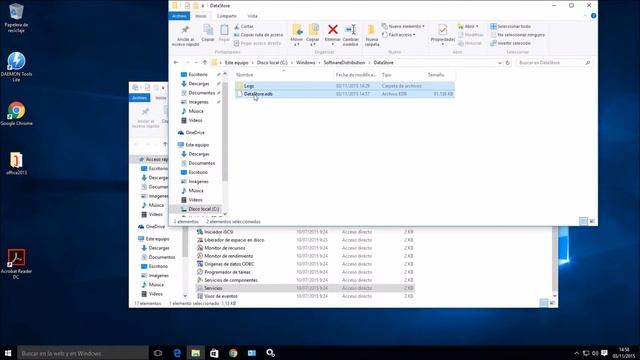
Task: Click Windows in the breadcrumb path
Action: [x=305, y=63]
